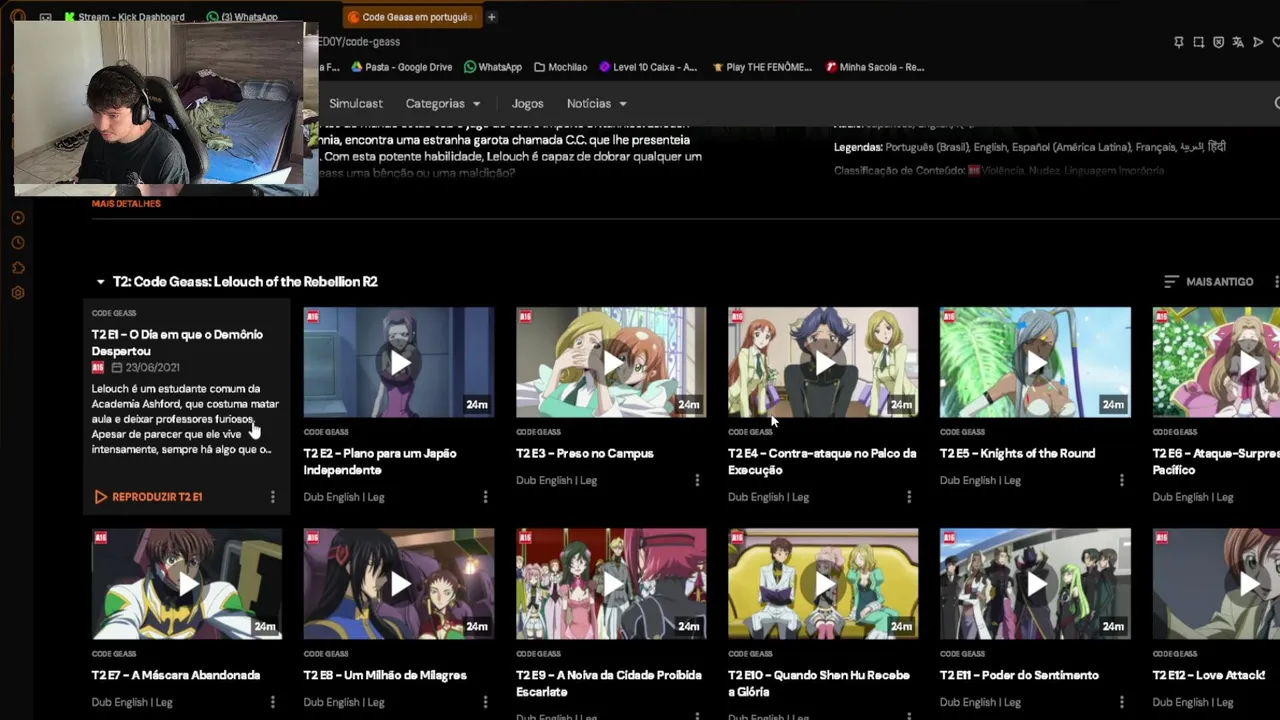Open Play THE FENÔME bookmark
This screenshot has height=720, width=1280.
pyautogui.click(x=762, y=67)
